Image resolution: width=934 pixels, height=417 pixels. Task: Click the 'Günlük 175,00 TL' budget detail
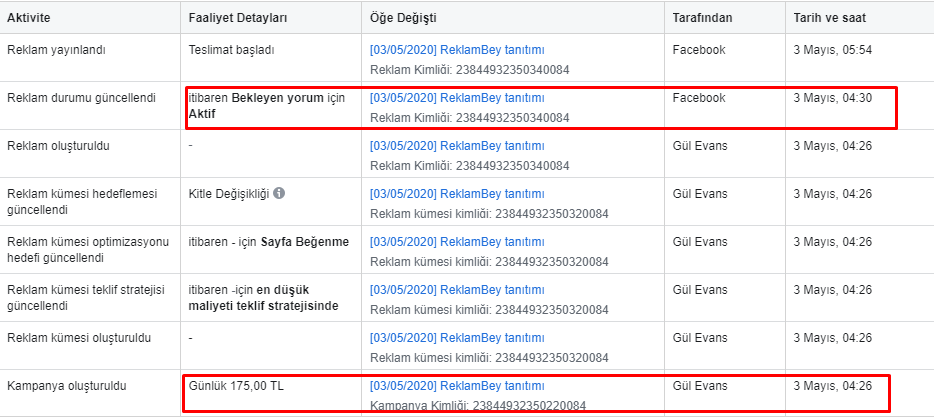(236, 386)
